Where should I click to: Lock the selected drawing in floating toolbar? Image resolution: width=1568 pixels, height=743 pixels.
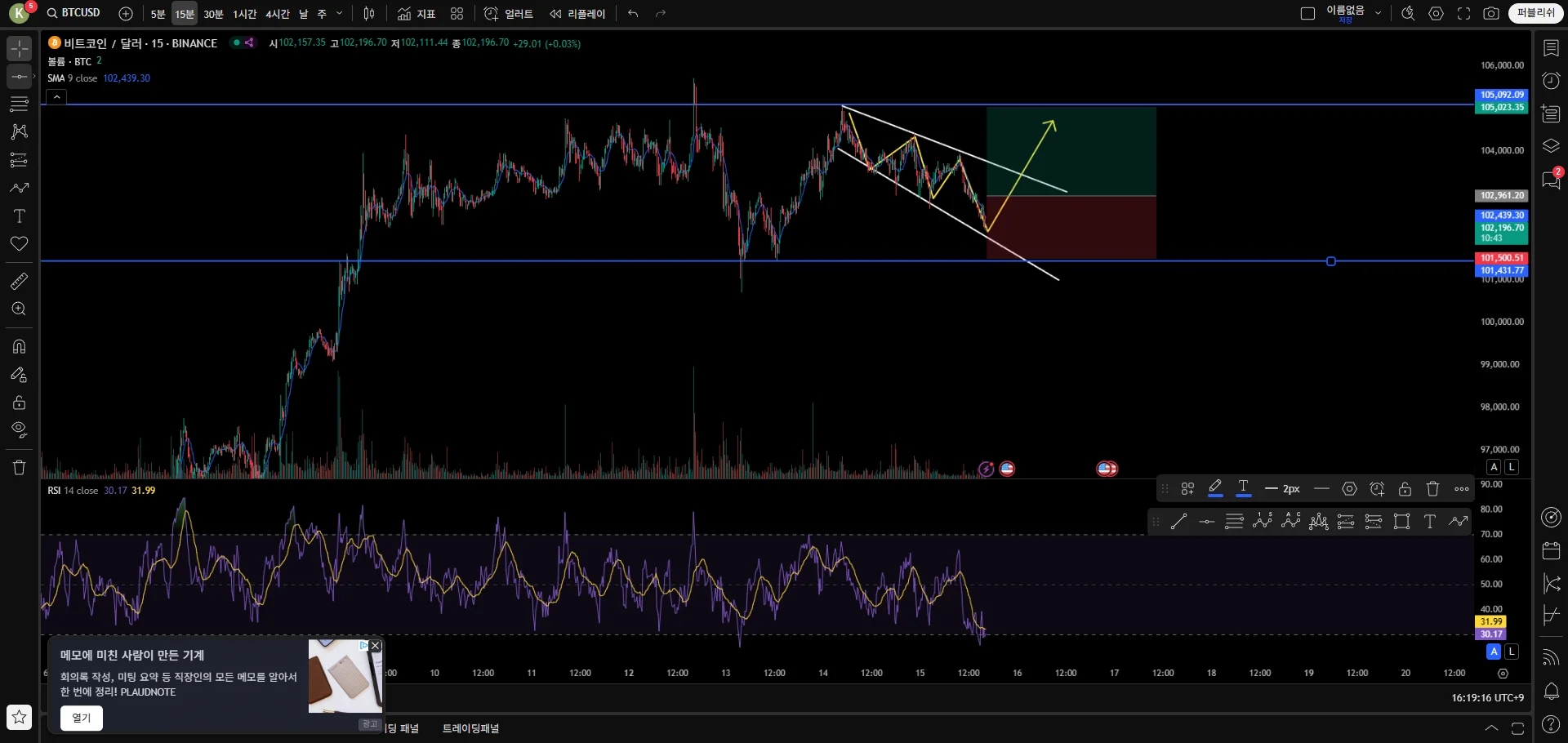(x=1405, y=489)
